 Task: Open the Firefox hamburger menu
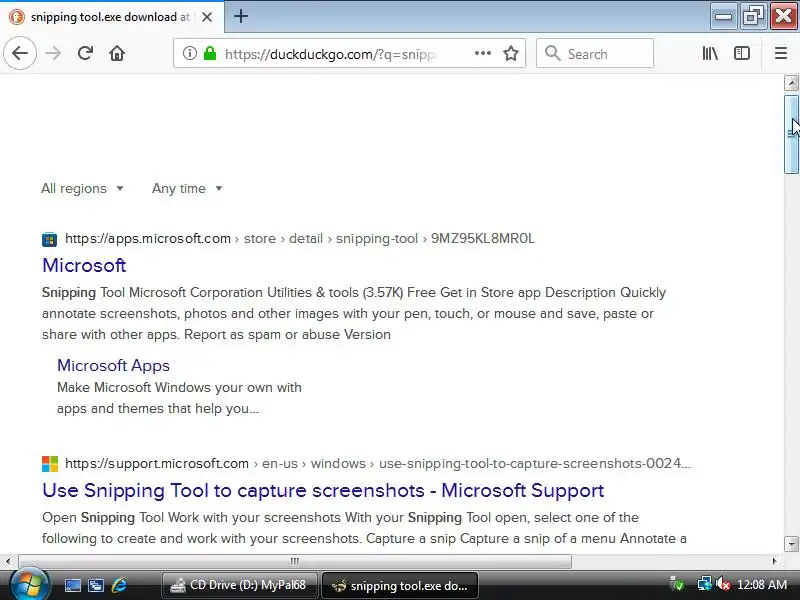pos(781,53)
